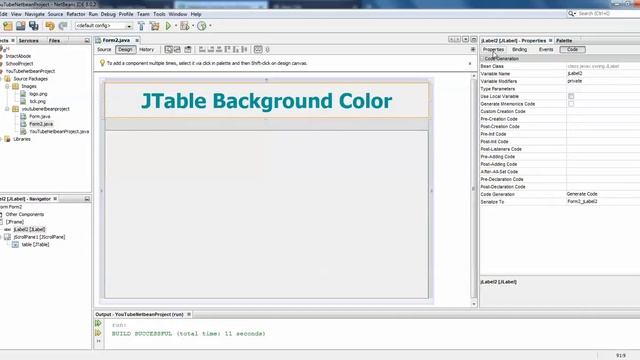The width and height of the screenshot is (640, 360).
Task: Open the Tools menu
Action: pyautogui.click(x=160, y=14)
